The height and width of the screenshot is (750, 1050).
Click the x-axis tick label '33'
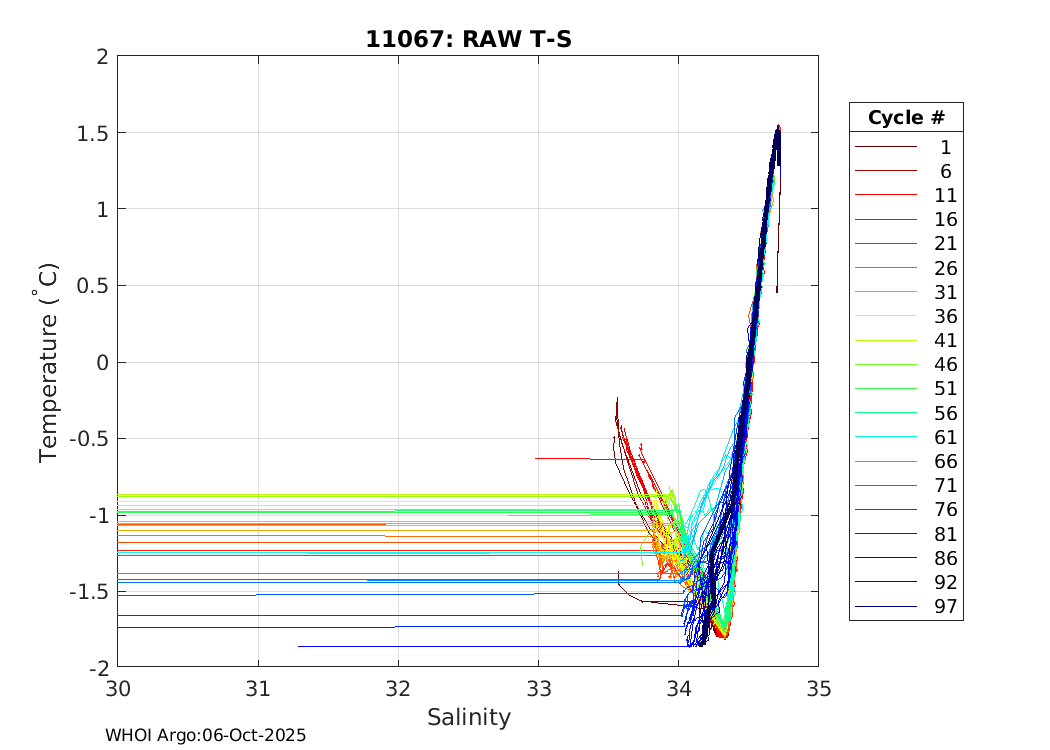coord(538,688)
